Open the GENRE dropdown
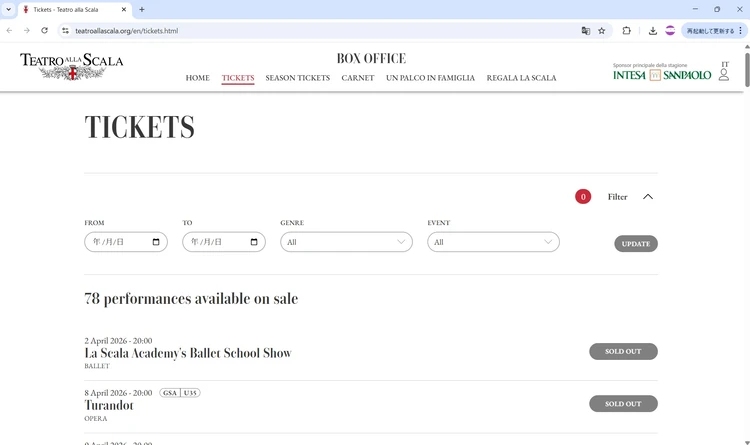This screenshot has height=445, width=750. (346, 242)
